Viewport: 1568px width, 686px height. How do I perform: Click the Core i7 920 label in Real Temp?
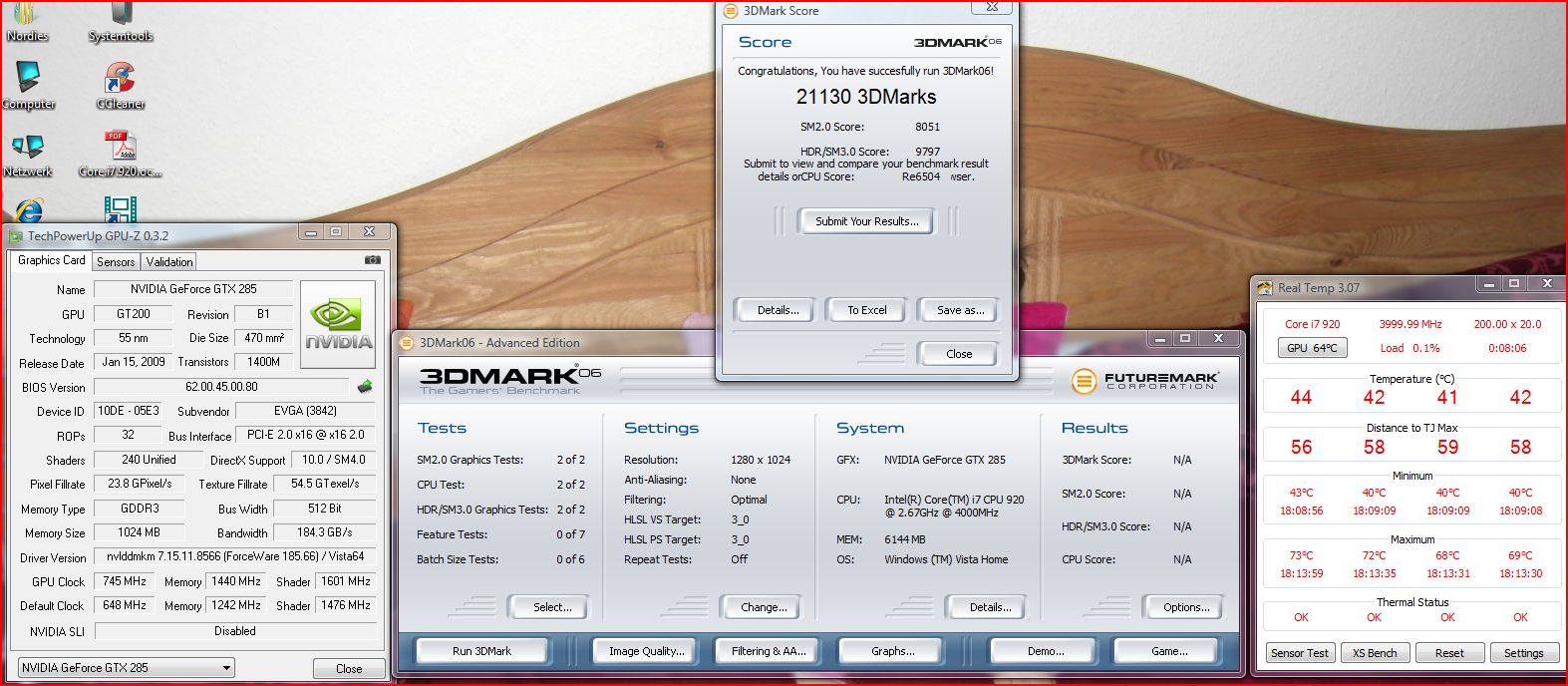[1312, 324]
